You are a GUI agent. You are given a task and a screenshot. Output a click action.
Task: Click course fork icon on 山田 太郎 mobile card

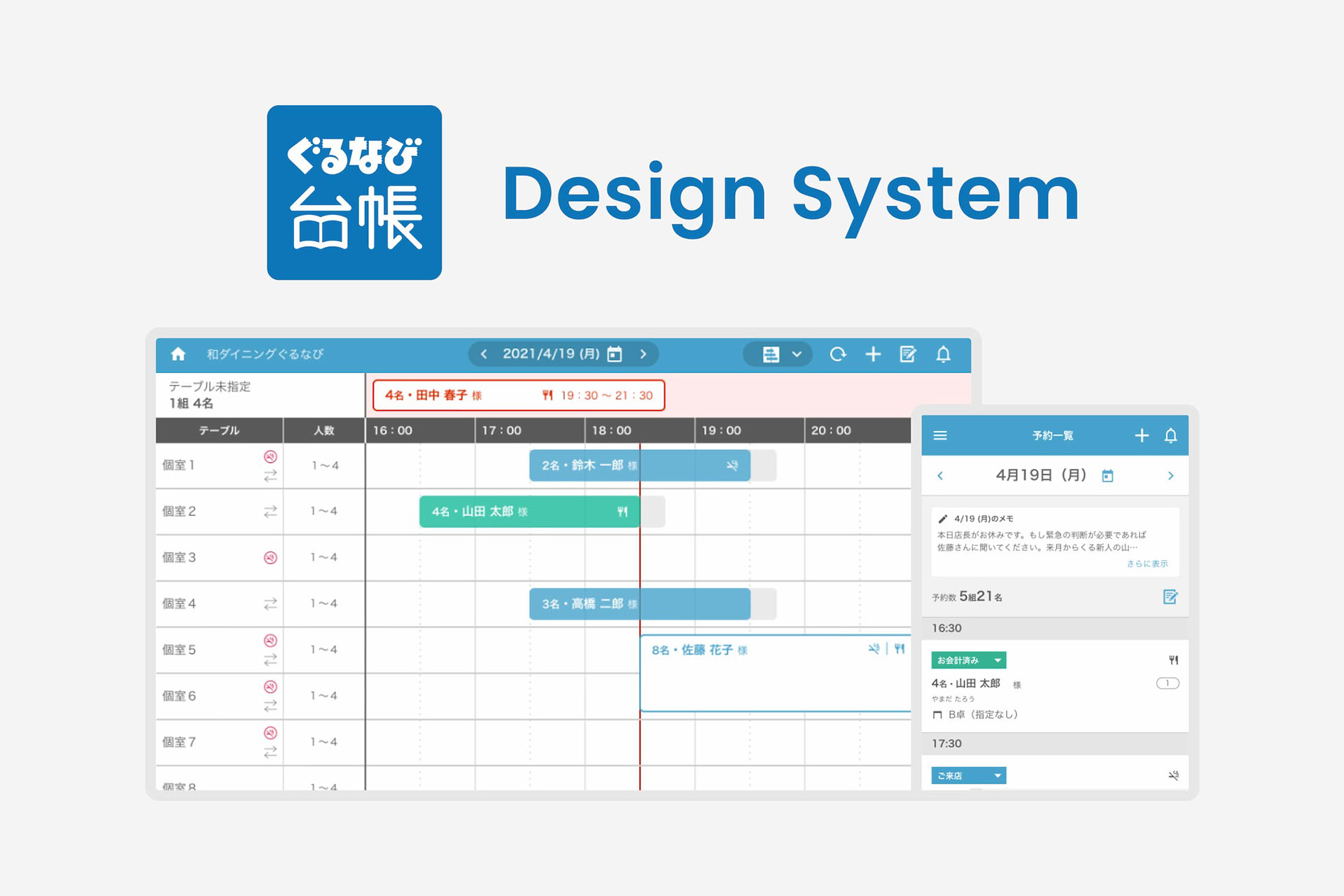(1173, 660)
